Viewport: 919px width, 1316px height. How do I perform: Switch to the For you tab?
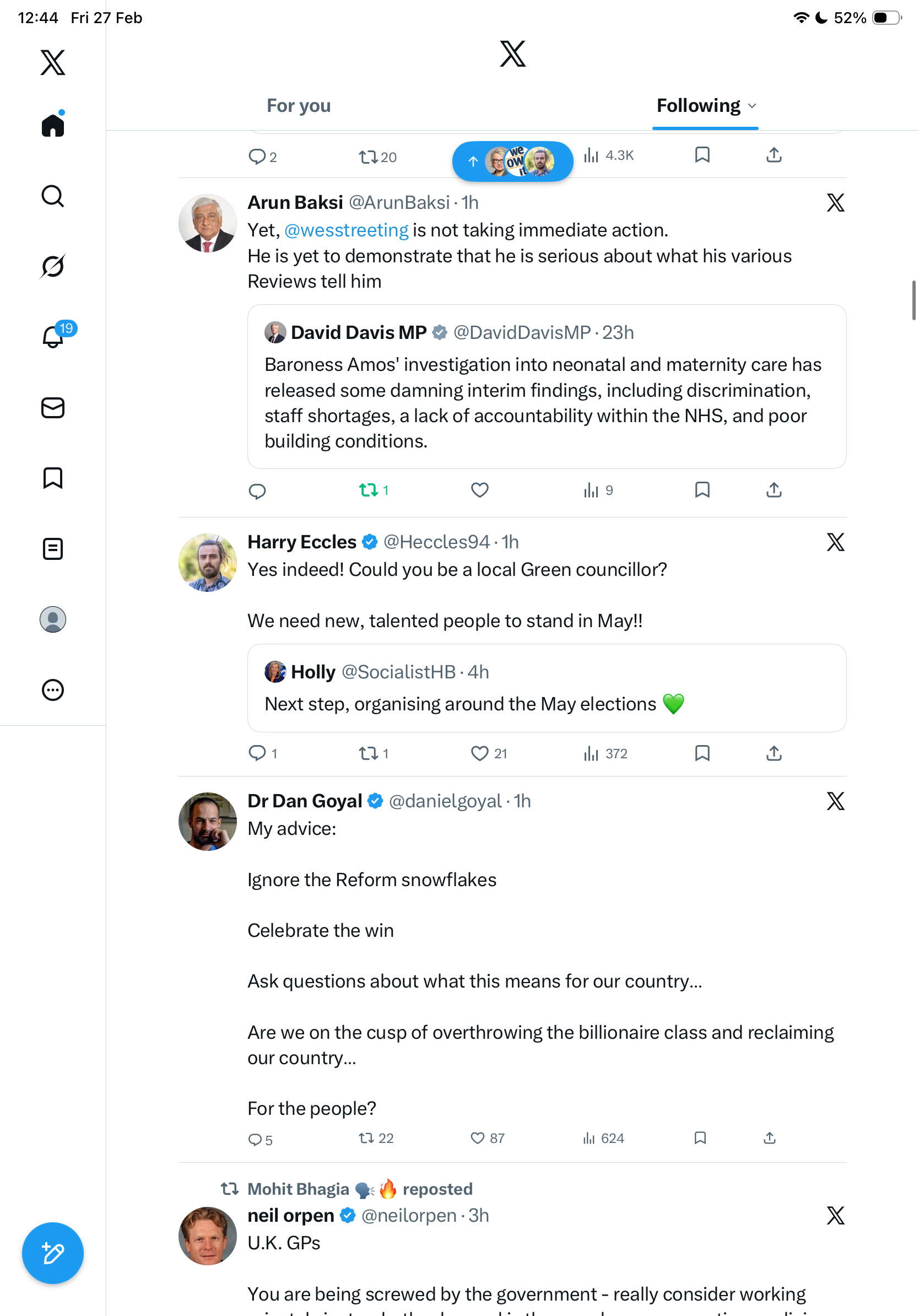pyautogui.click(x=299, y=106)
